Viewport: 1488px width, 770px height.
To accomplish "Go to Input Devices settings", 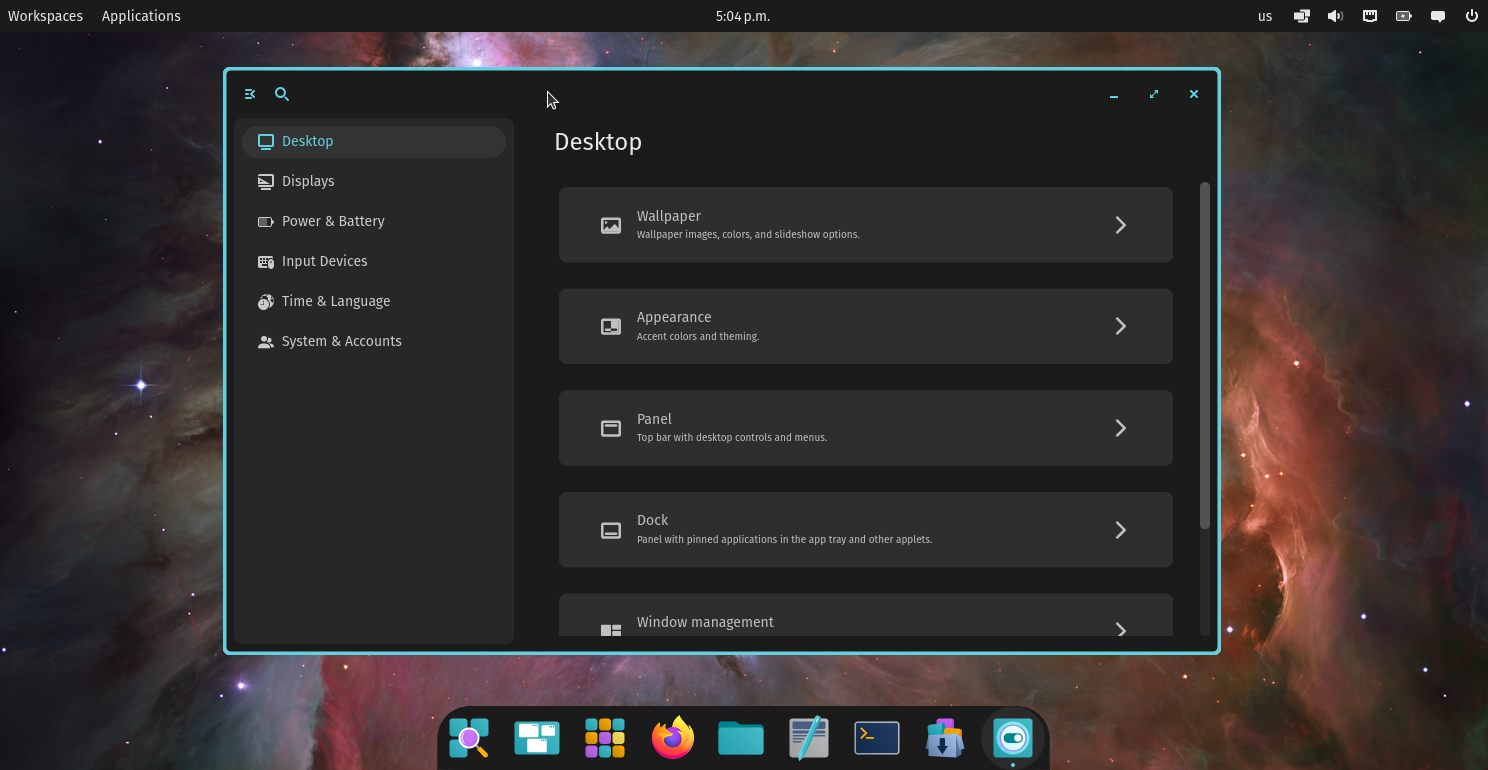I will click(374, 261).
